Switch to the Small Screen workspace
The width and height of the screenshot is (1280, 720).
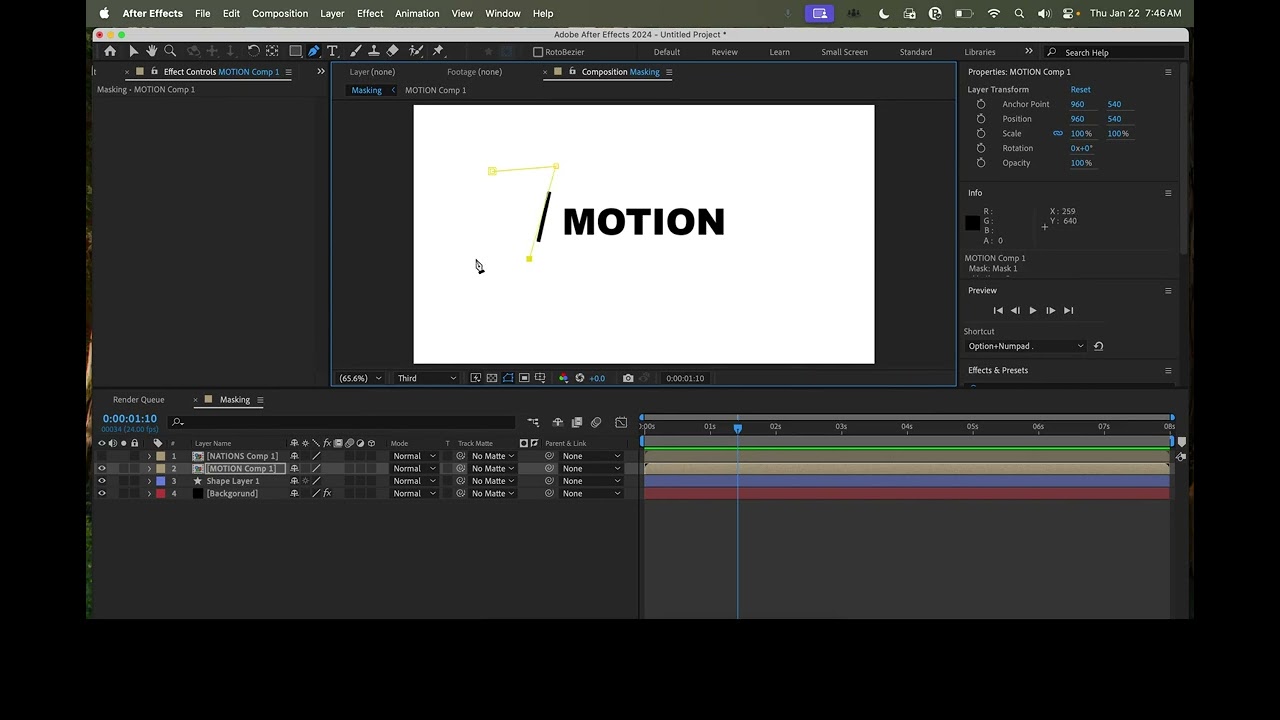point(844,52)
